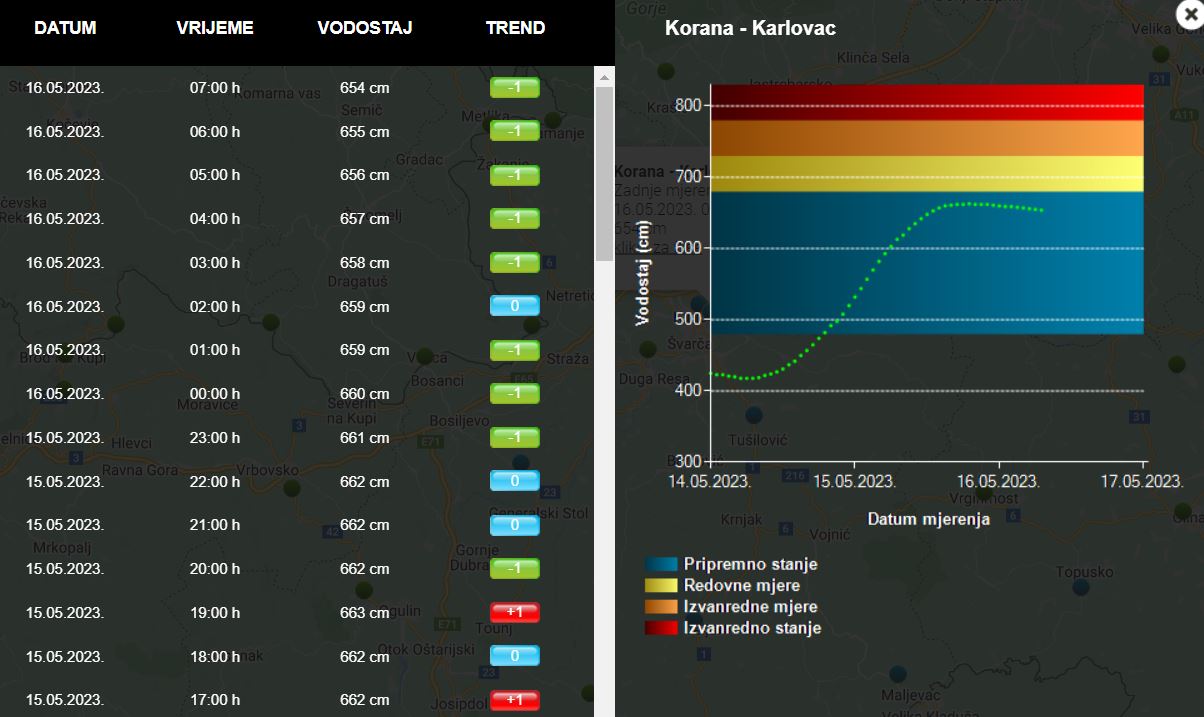Click the -1 trend badge at 23:00 h

pyautogui.click(x=514, y=437)
